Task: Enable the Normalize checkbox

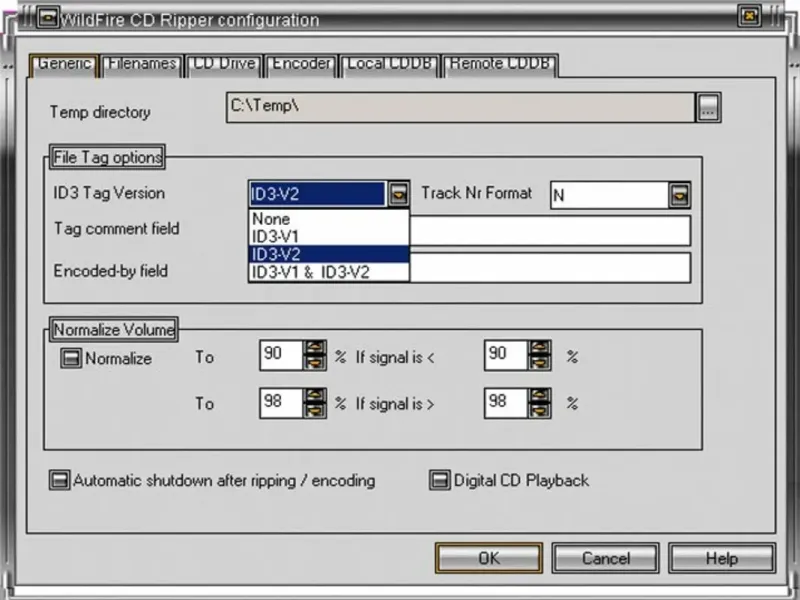Action: [x=71, y=358]
